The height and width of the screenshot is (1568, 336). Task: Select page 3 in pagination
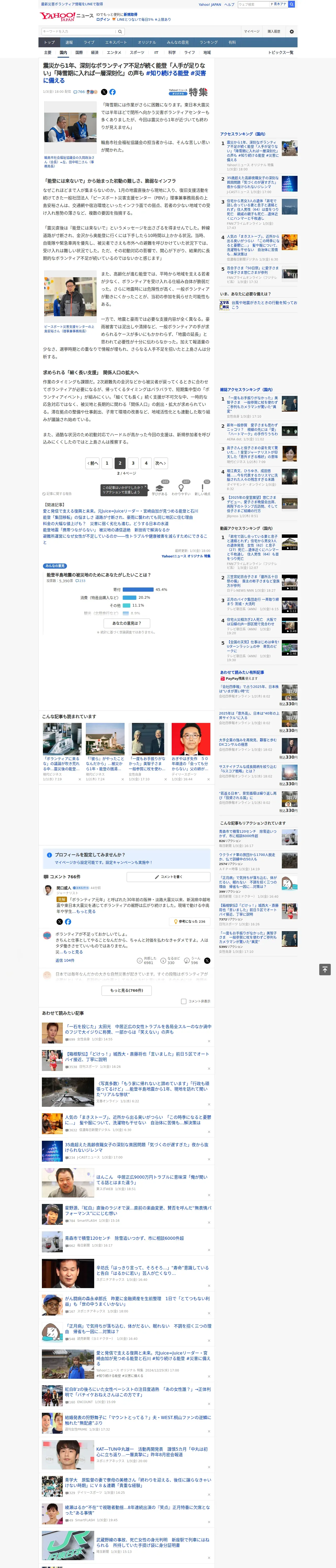(x=133, y=463)
